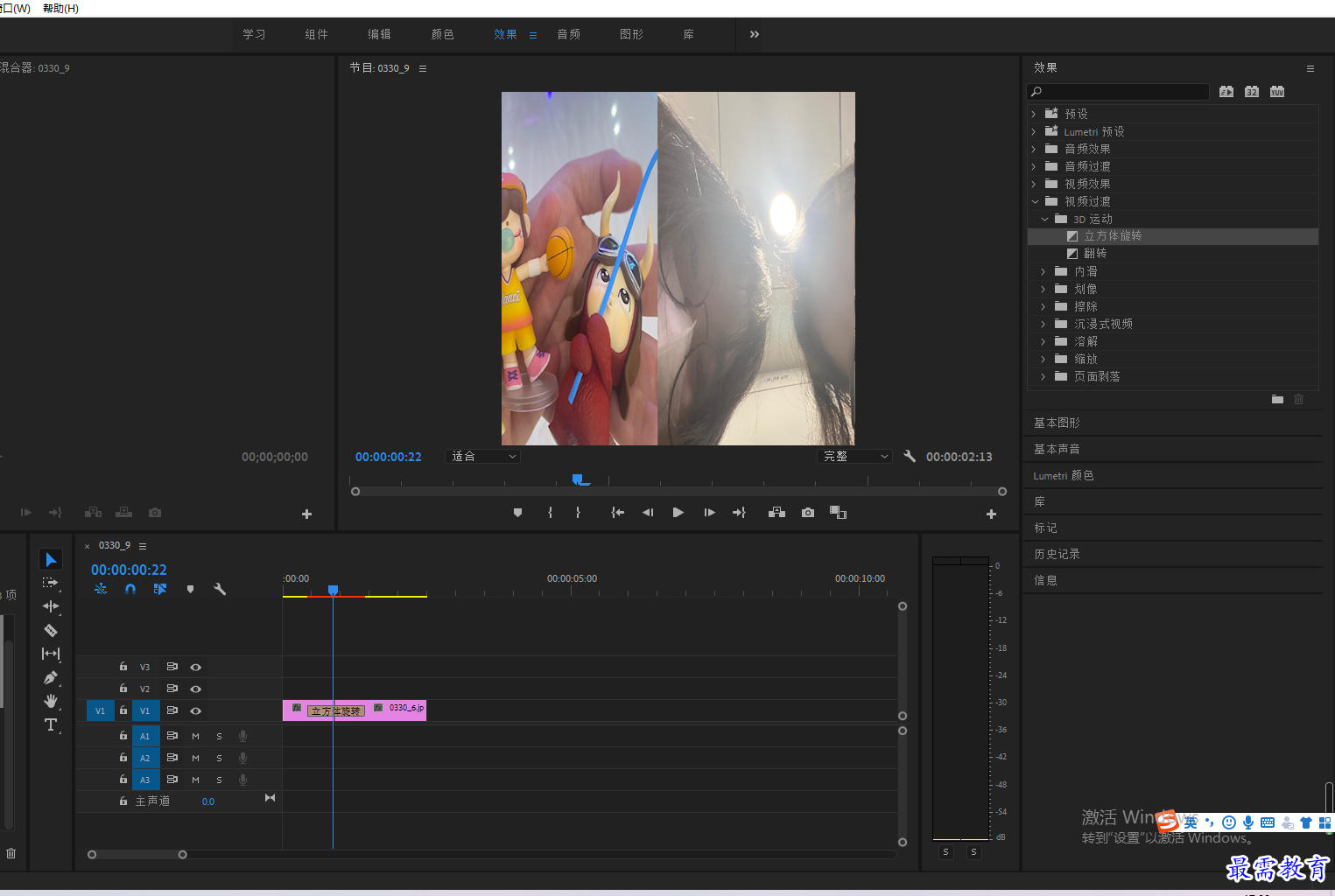Select the Ripple Edit tool
The width and height of the screenshot is (1335, 896).
point(51,606)
